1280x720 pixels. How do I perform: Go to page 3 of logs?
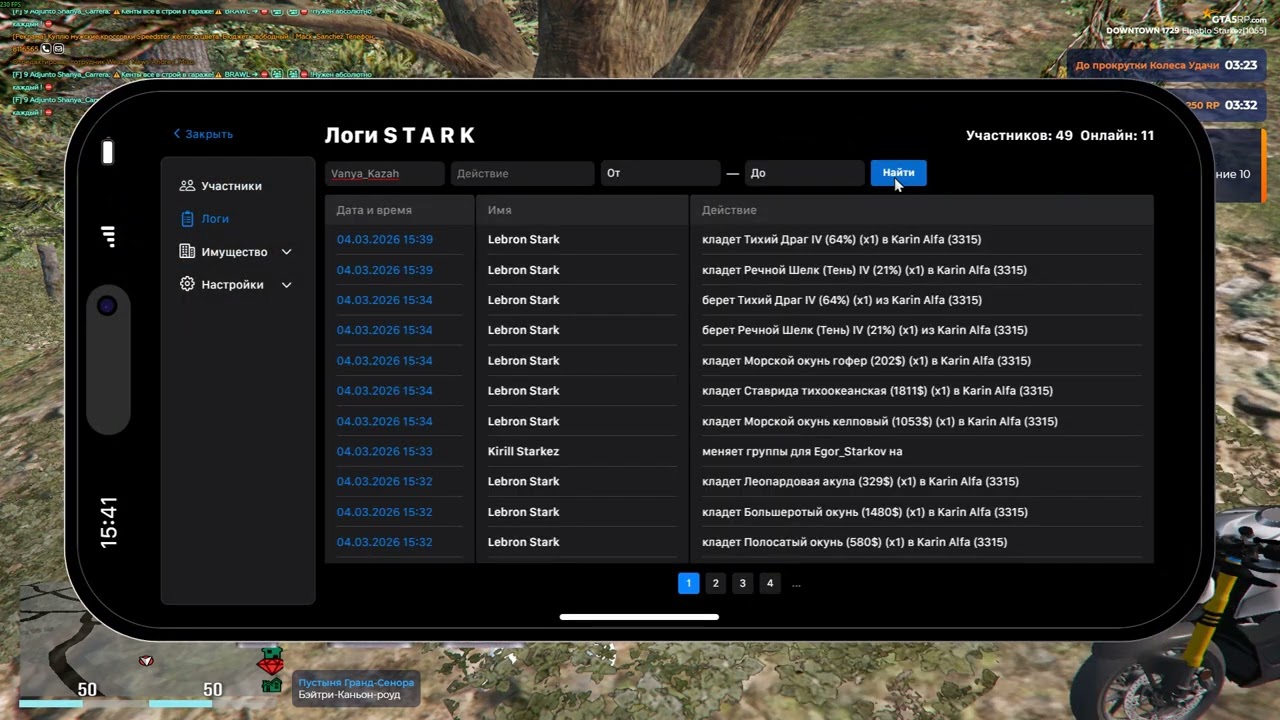point(742,583)
